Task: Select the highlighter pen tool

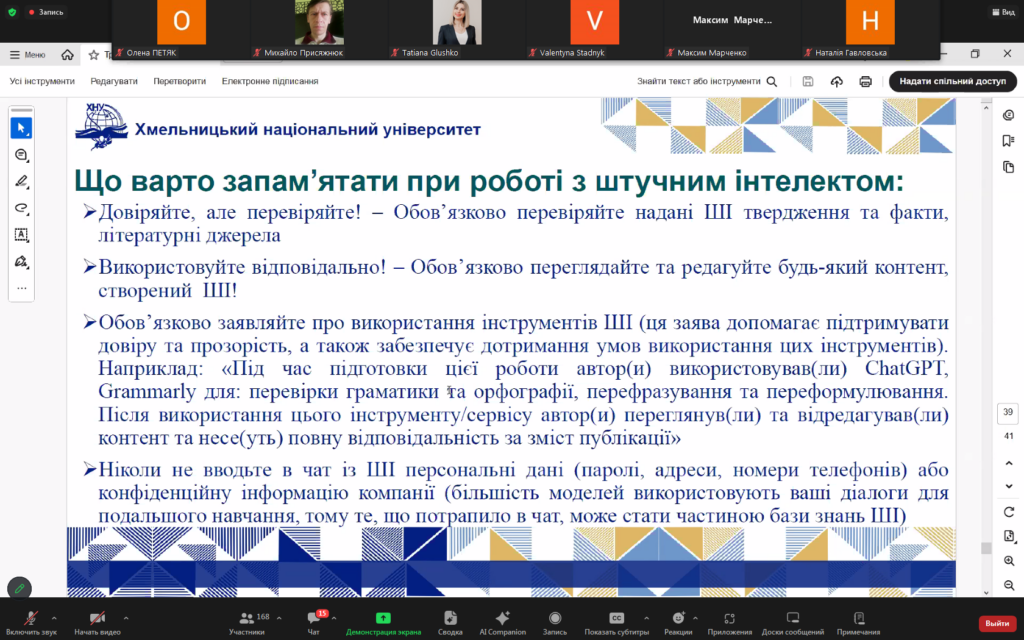Action: pos(21,182)
